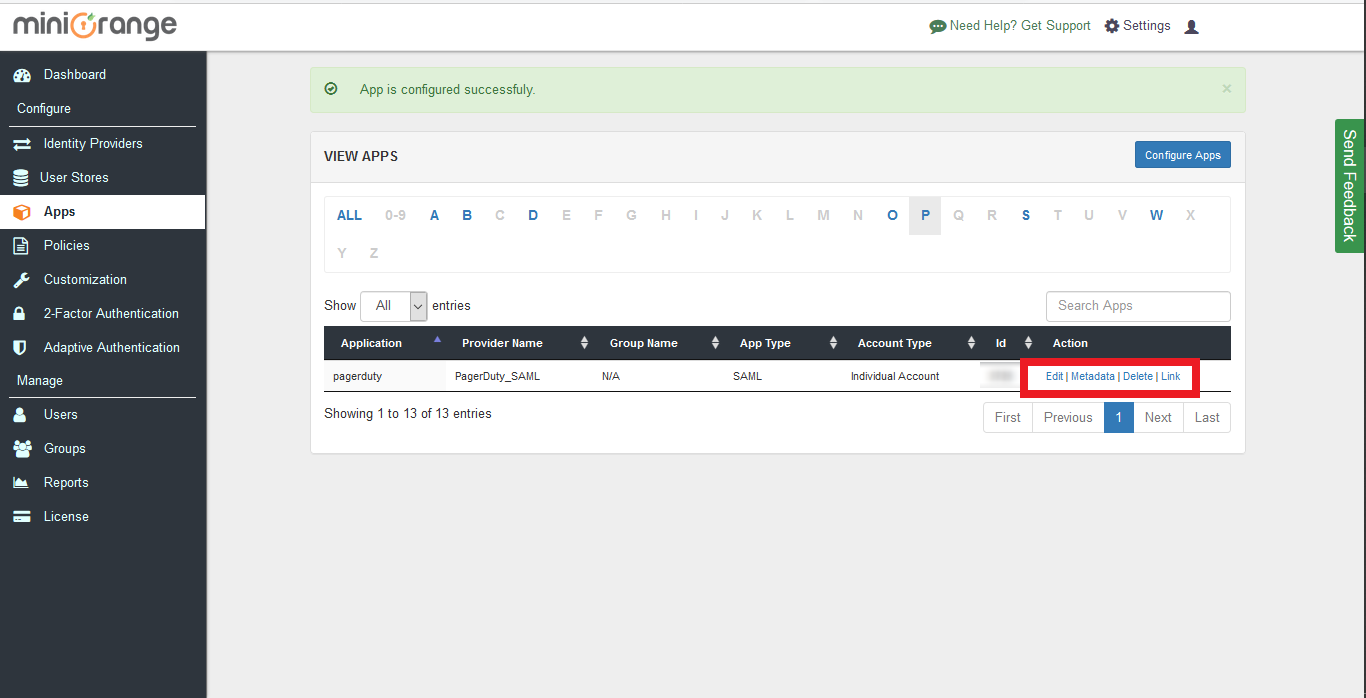Go to Last page
1366x698 pixels.
click(1207, 418)
